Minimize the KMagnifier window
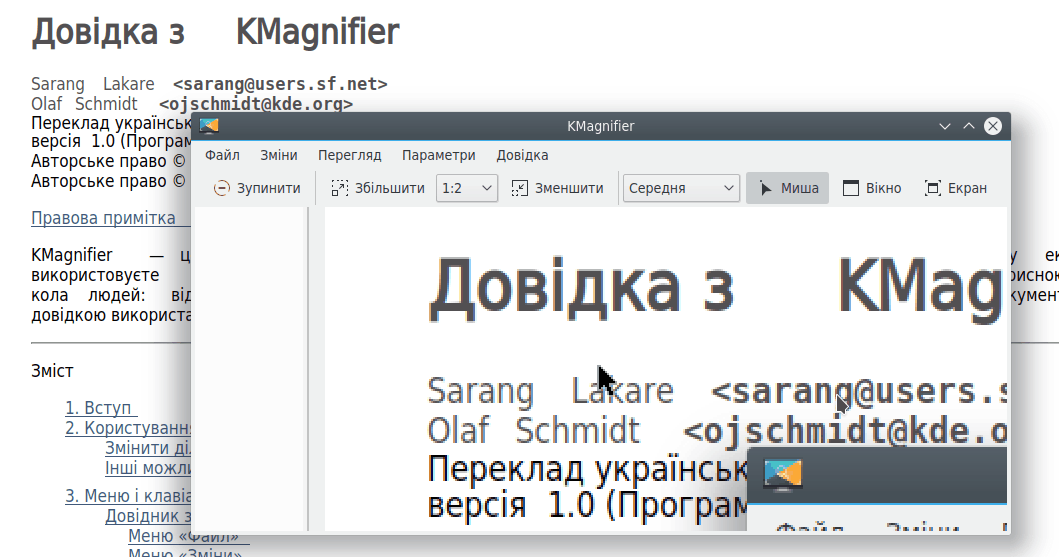This screenshot has height=557, width=1059. (x=944, y=126)
